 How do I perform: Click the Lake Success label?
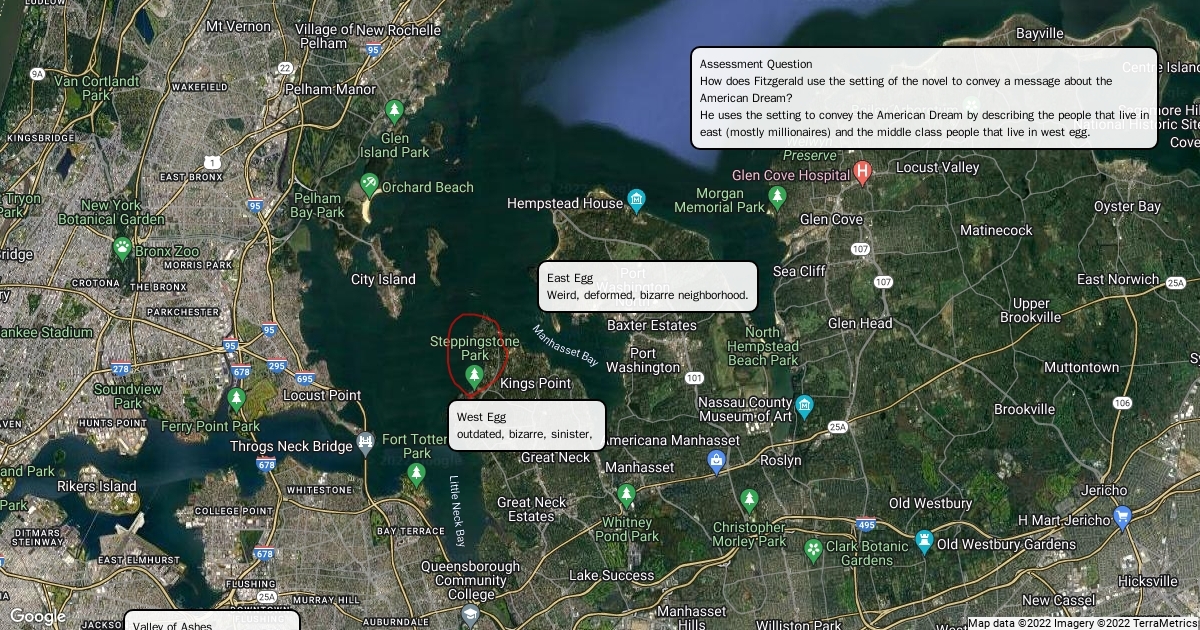[x=612, y=575]
